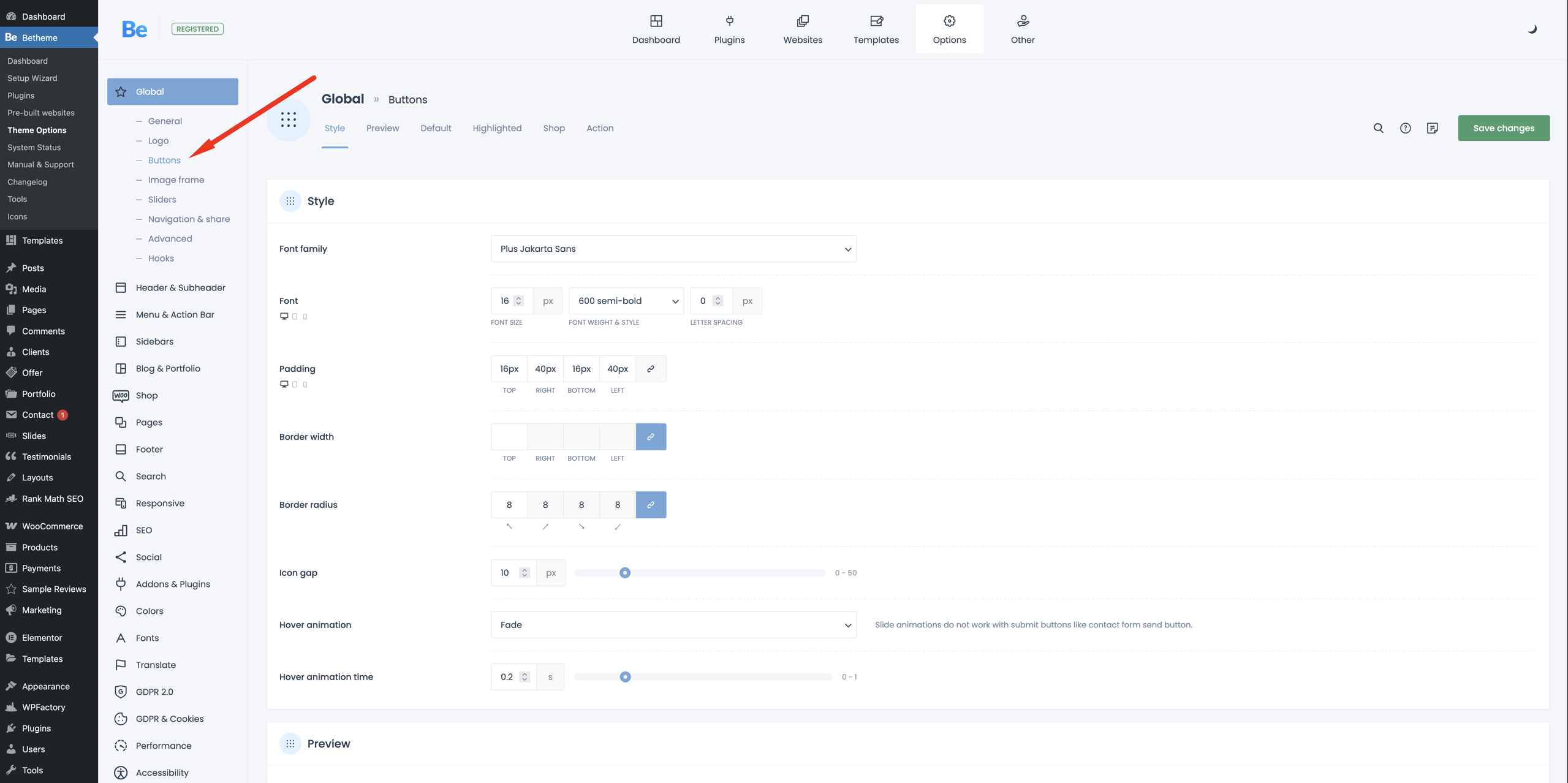
Task: Click the search magnifier icon near Save changes
Action: click(x=1378, y=128)
